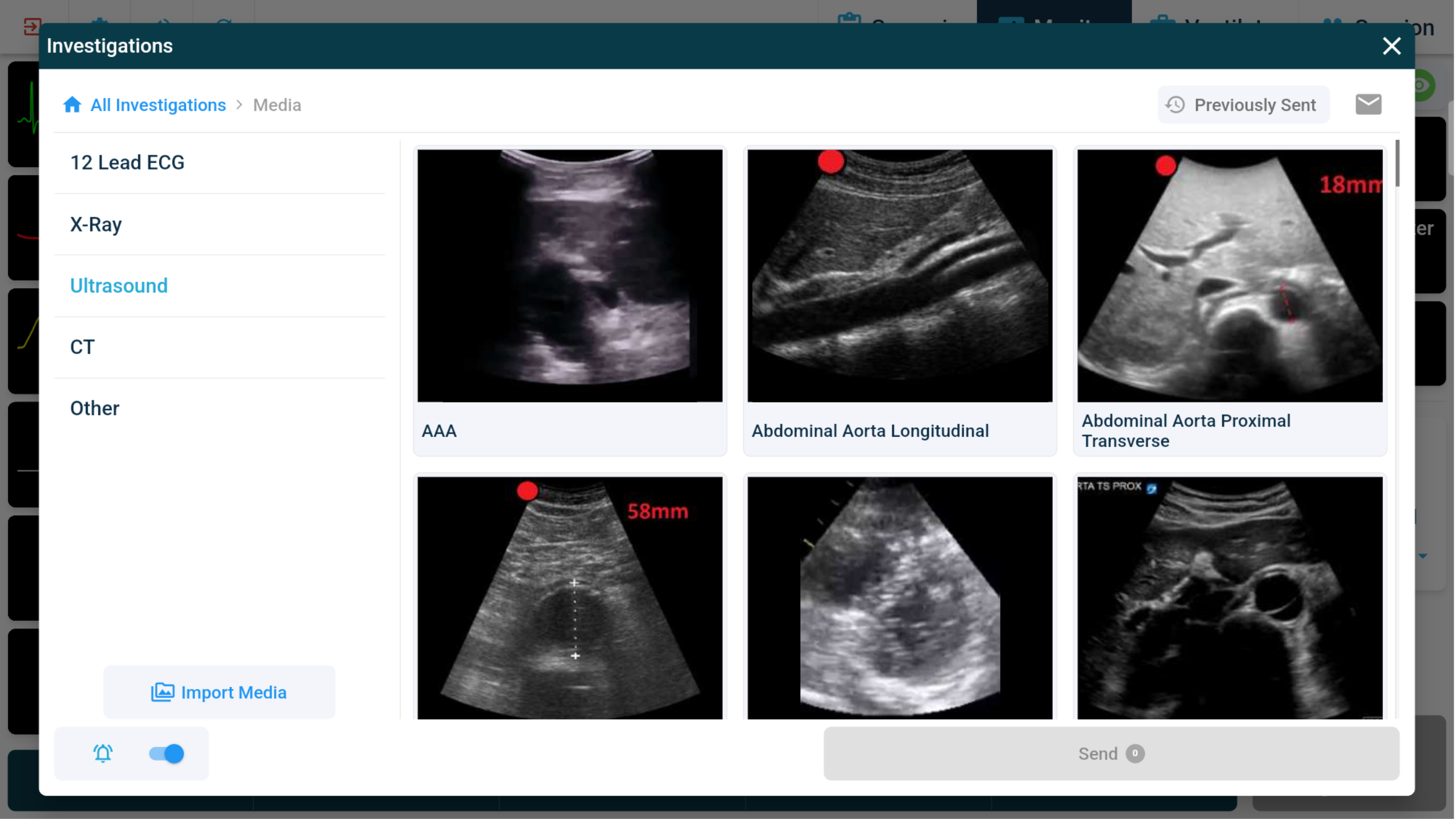Screen dimensions: 1456x819
Task: Open the Previously Sent list
Action: click(1254, 105)
